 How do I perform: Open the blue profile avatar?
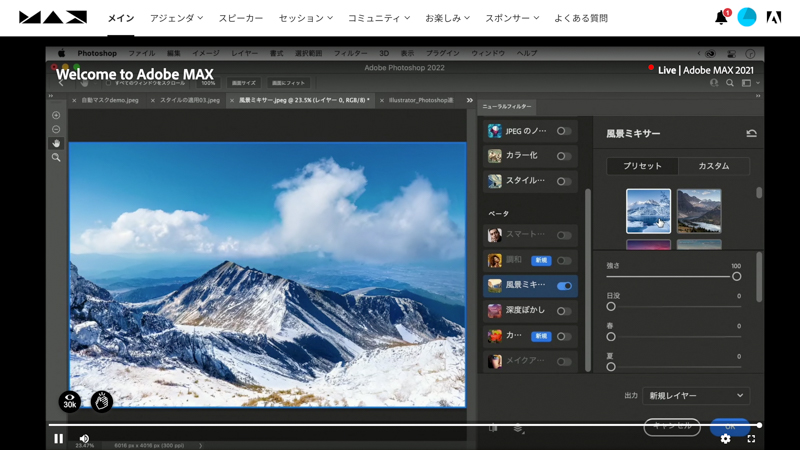(746, 17)
